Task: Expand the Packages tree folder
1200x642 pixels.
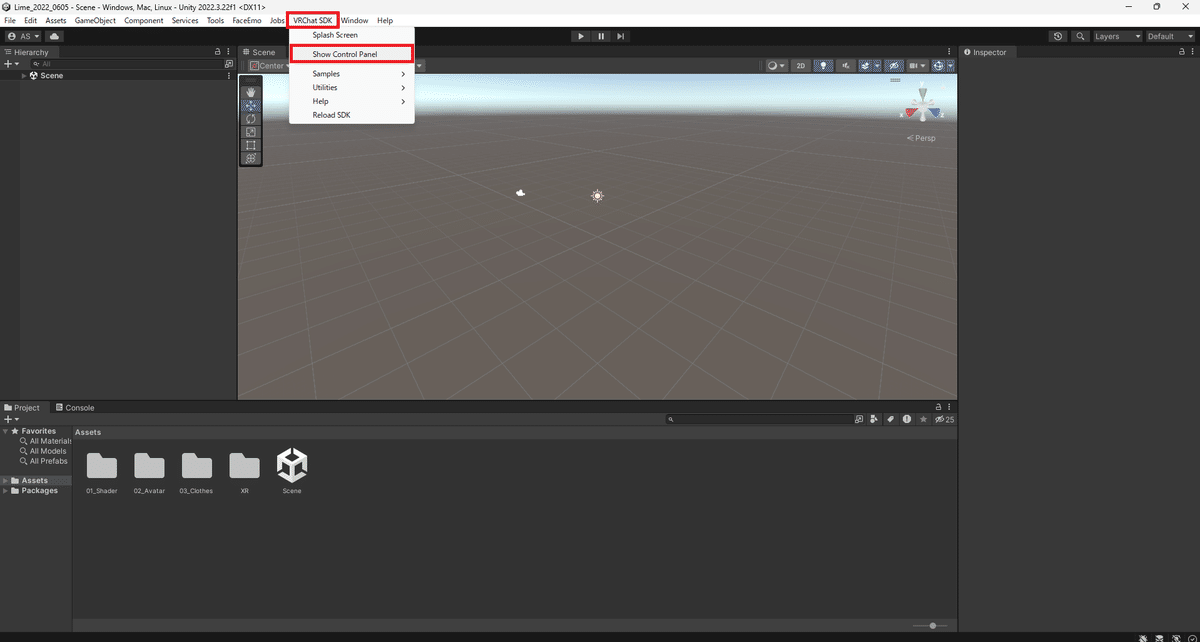Action: [6, 491]
